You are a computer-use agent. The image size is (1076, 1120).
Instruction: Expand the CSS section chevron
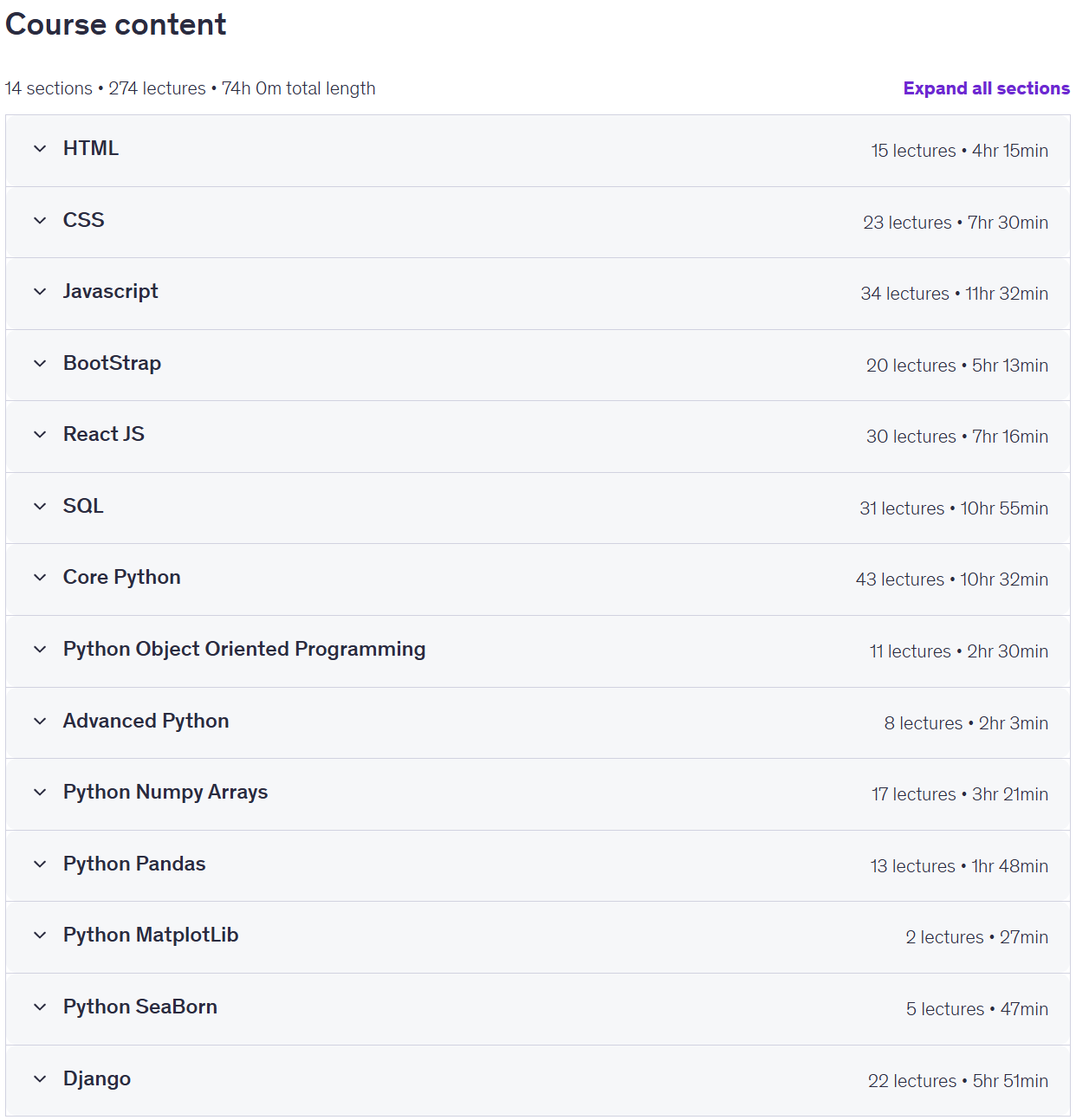(x=40, y=221)
